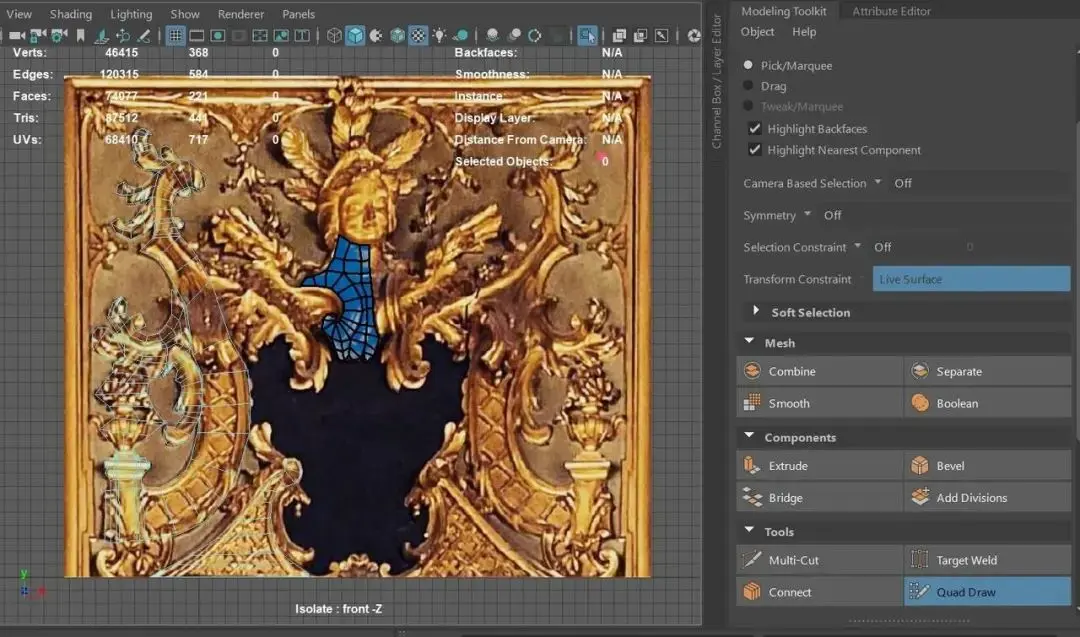Click the Exposure aperture icon
Viewport: 1080px width, 637px height.
[x=694, y=35]
